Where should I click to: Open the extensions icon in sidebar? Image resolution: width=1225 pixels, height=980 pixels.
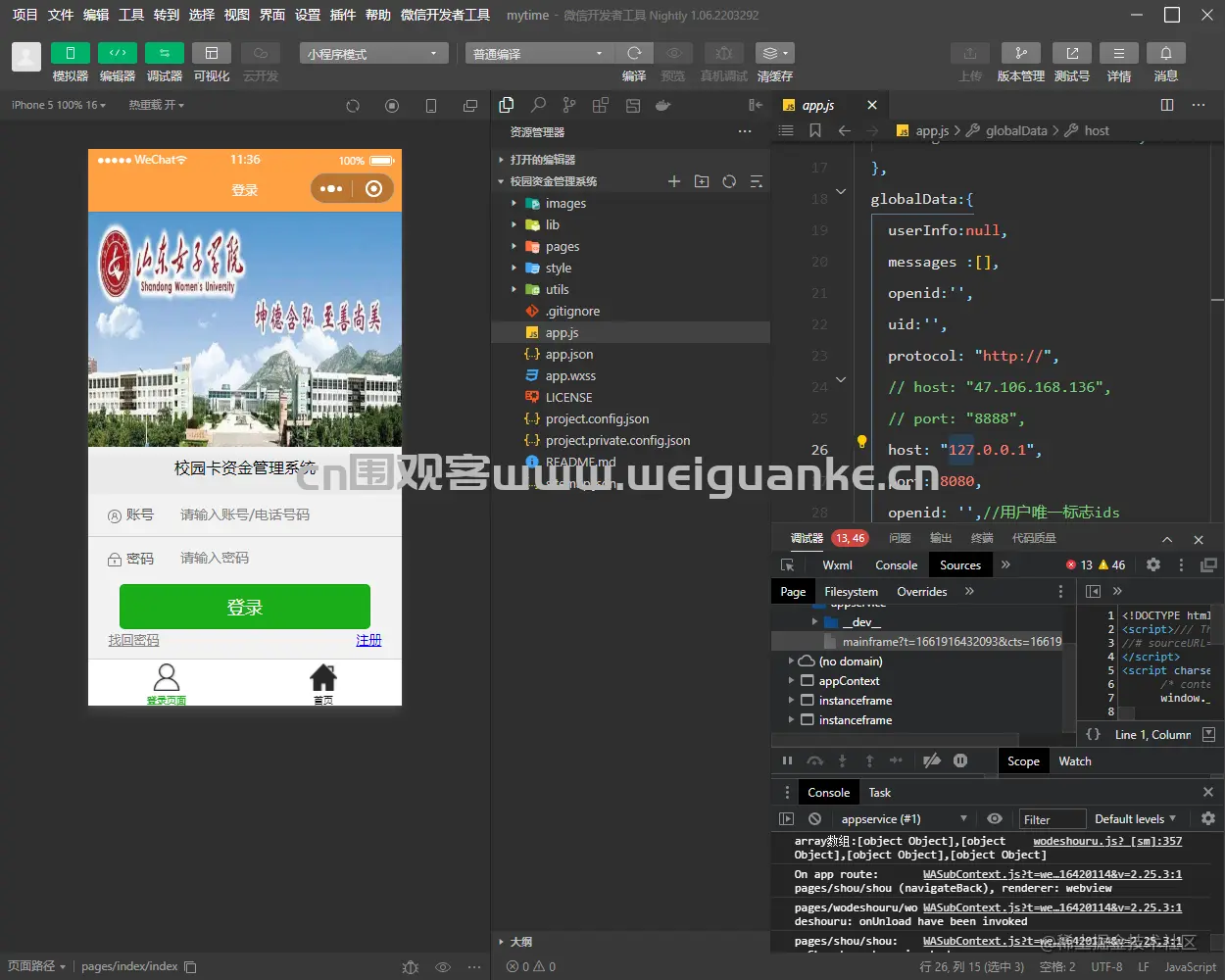(601, 105)
